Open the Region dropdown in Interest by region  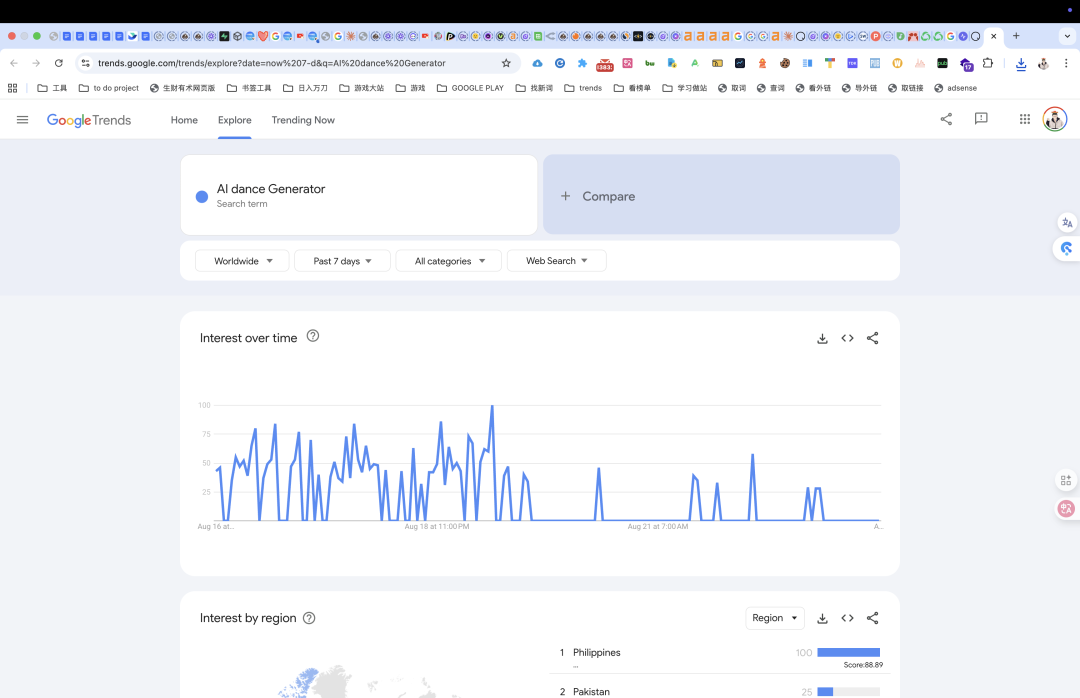[x=775, y=618]
